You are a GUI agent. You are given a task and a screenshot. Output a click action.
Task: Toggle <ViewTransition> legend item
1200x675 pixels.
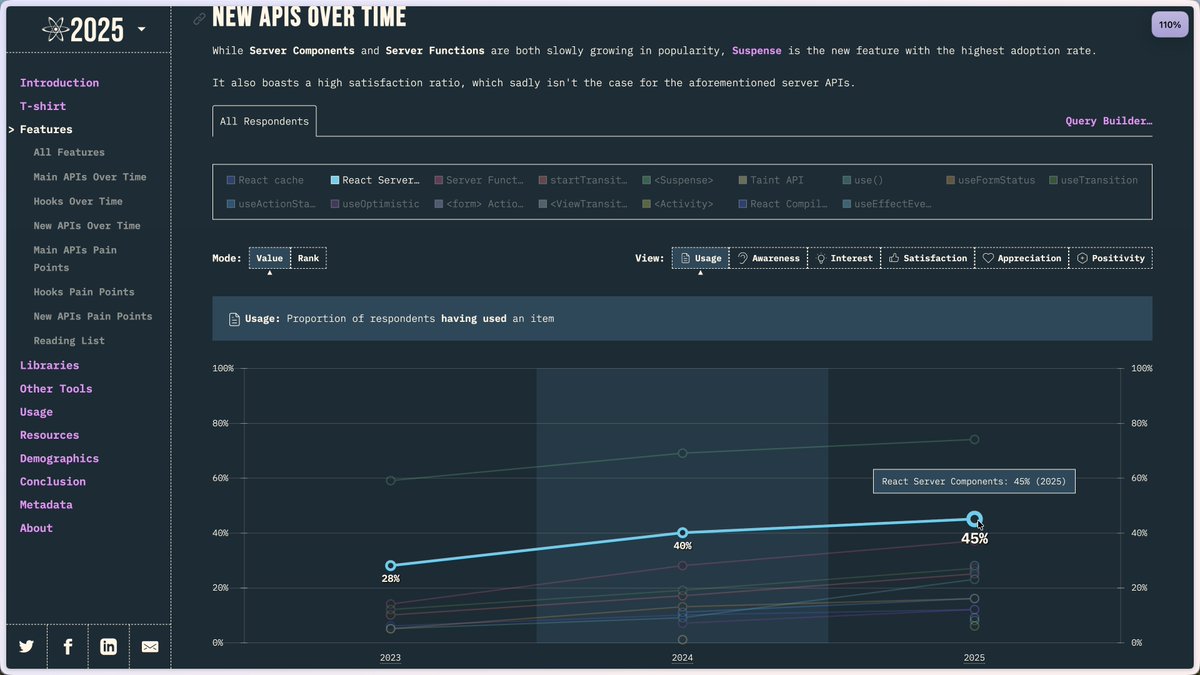[x=583, y=204]
